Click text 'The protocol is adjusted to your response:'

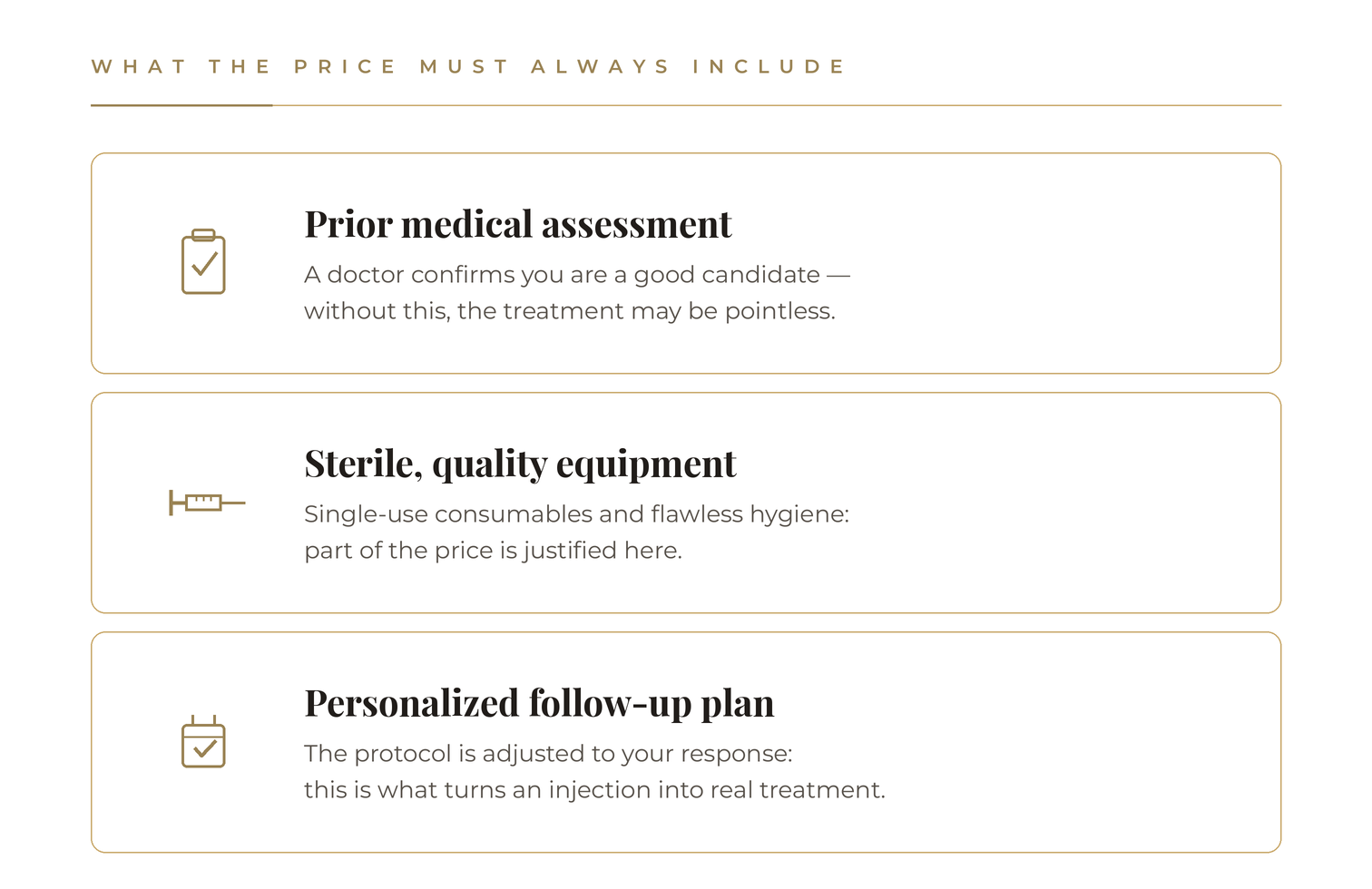(x=548, y=753)
